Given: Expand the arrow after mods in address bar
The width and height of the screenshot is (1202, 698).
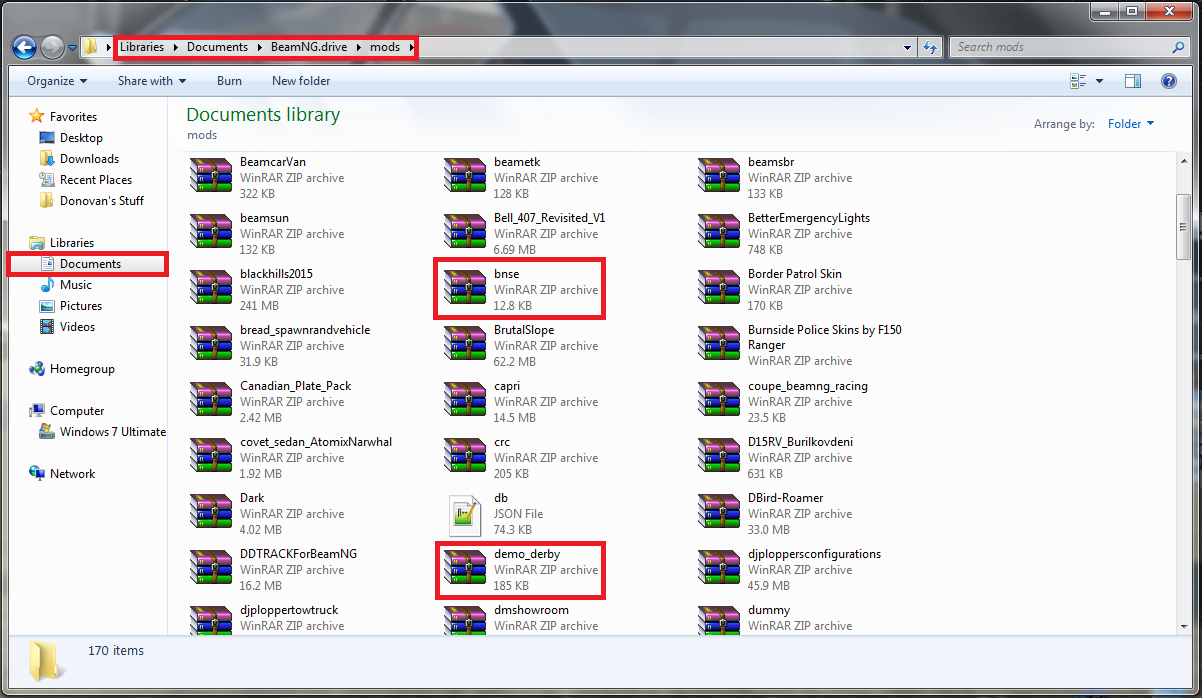Looking at the screenshot, I should [x=411, y=47].
